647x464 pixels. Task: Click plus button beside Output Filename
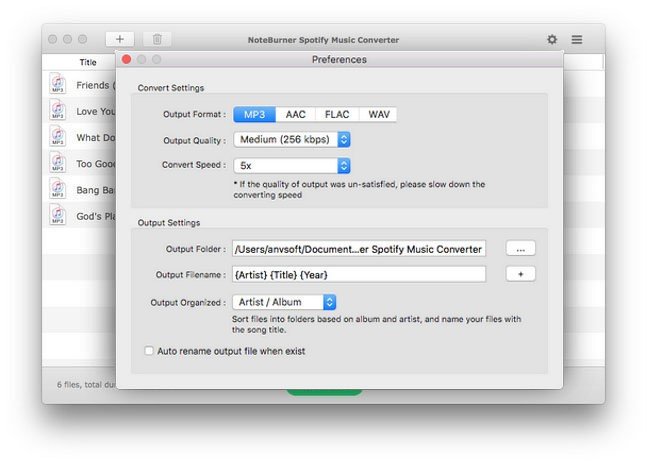520,274
